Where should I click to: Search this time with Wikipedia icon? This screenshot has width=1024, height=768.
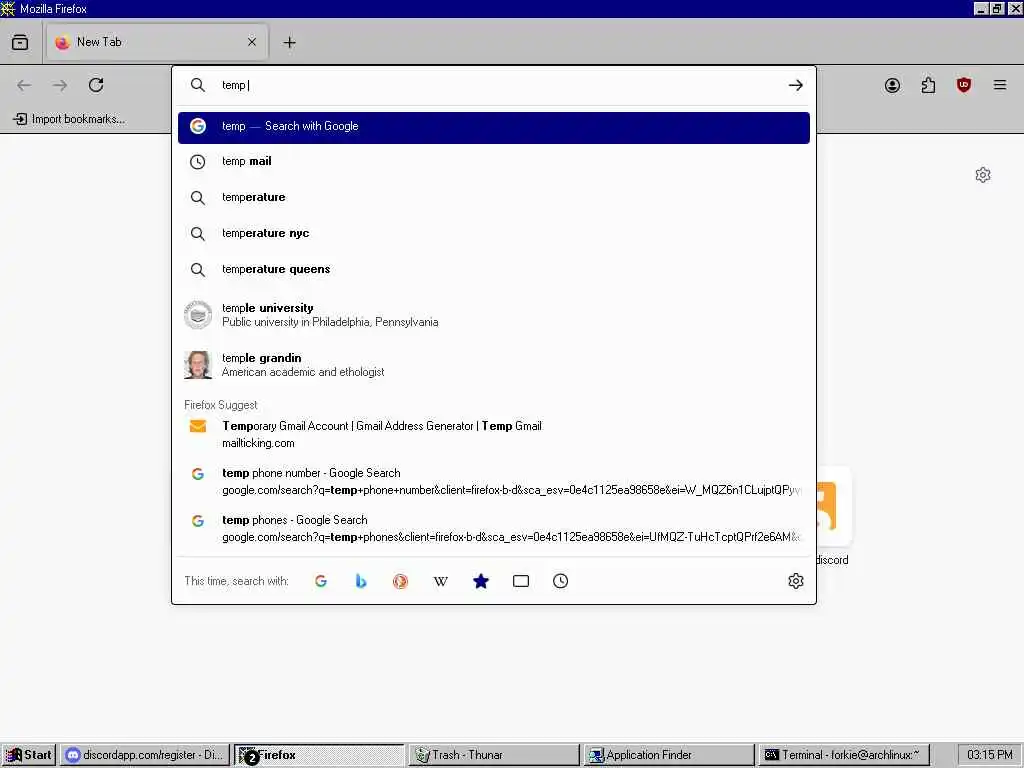point(441,581)
